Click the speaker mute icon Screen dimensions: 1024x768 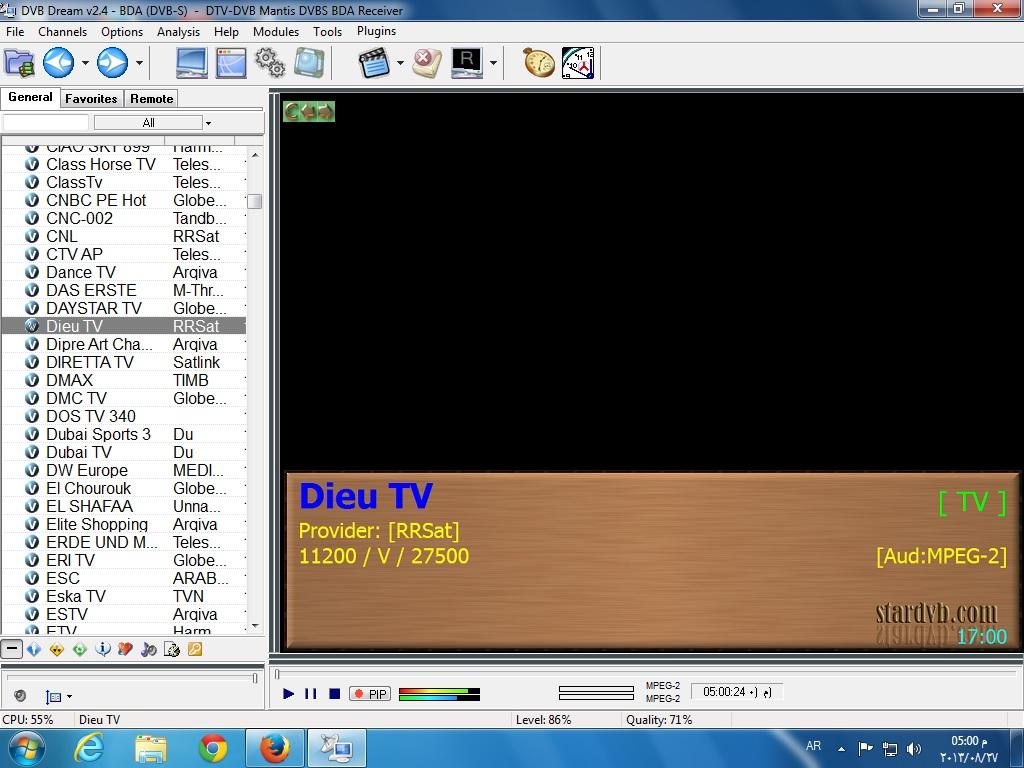20,696
